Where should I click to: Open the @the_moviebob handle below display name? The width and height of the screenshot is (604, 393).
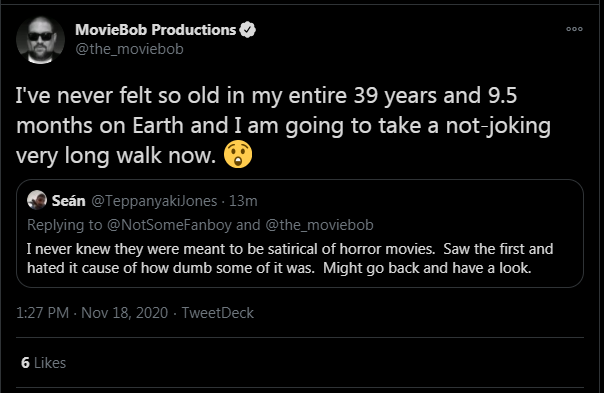[129, 49]
